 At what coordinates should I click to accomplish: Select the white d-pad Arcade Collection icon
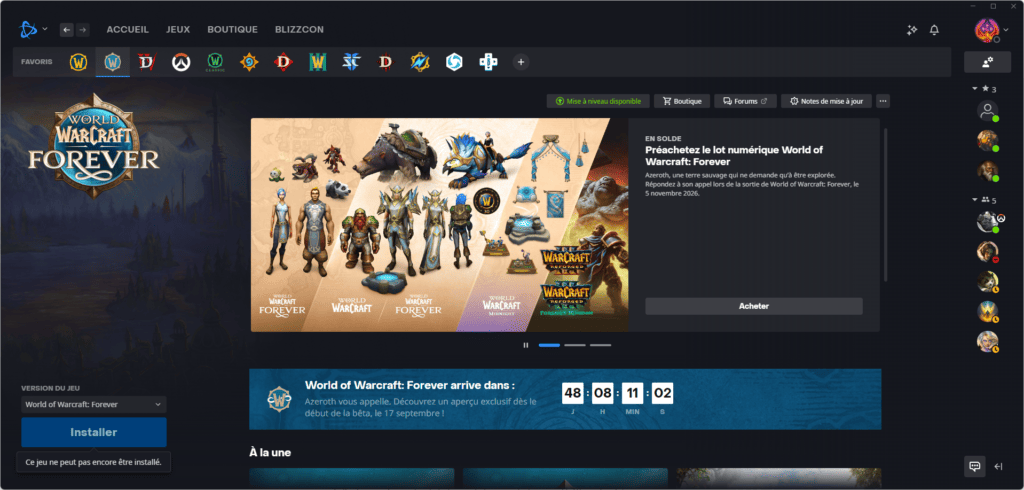(x=488, y=62)
